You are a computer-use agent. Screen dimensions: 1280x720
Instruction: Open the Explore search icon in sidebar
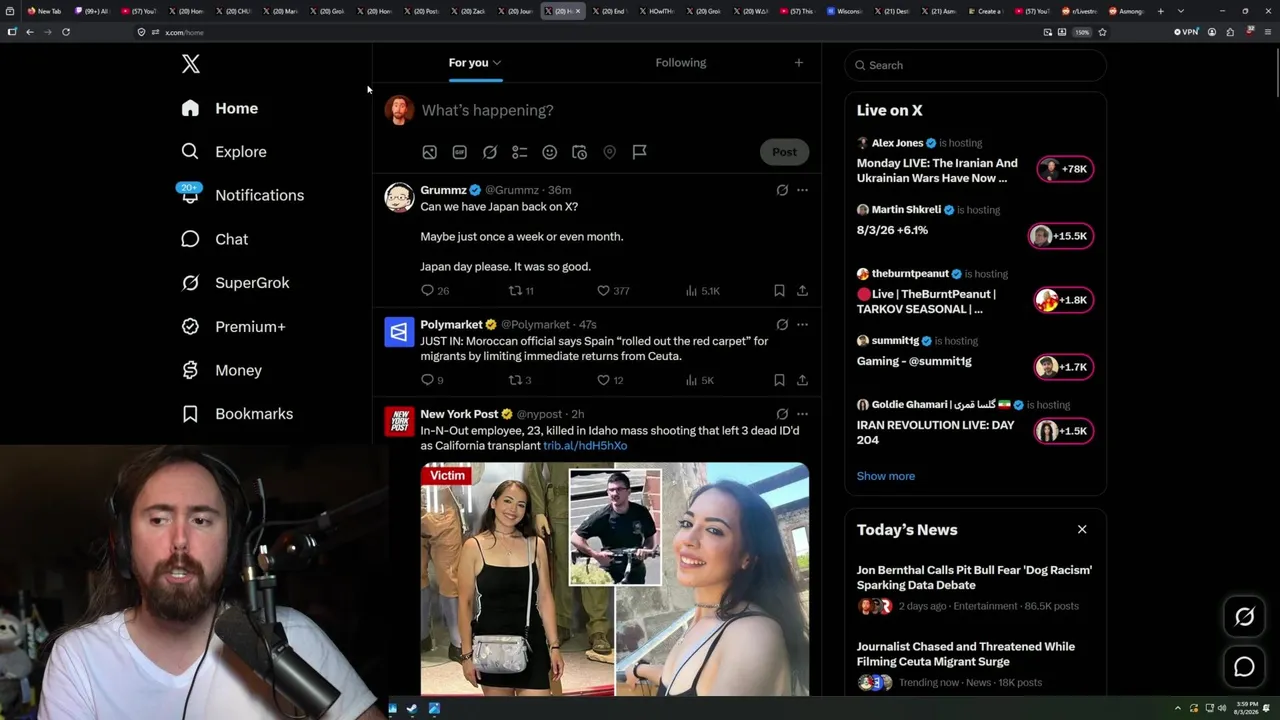tap(190, 152)
